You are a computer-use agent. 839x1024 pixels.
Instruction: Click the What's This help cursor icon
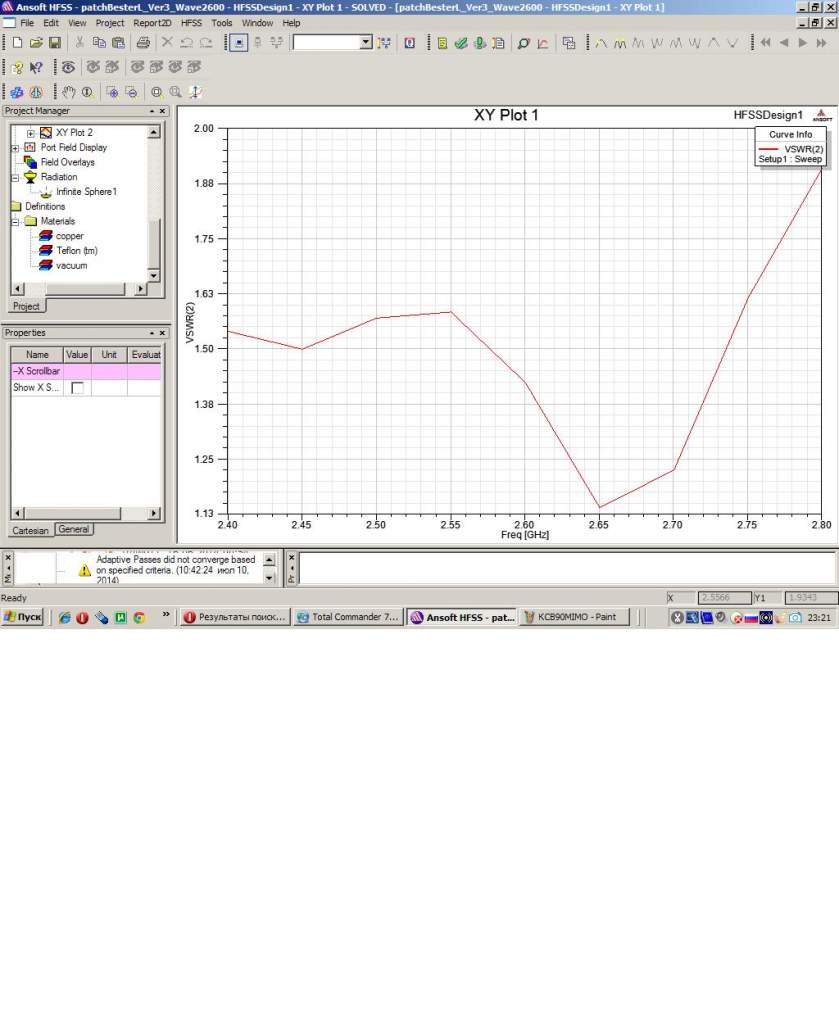pos(36,67)
